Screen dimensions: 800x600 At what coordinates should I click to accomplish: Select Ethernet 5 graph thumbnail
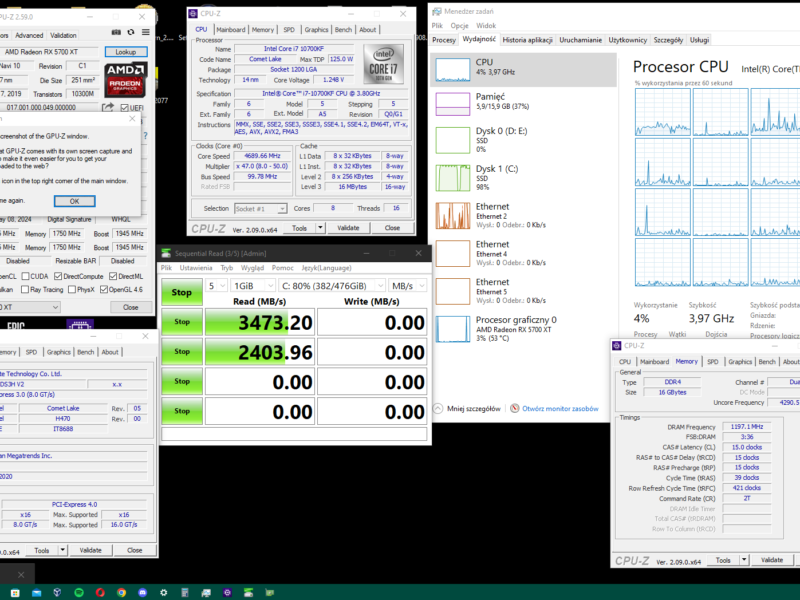453,291
